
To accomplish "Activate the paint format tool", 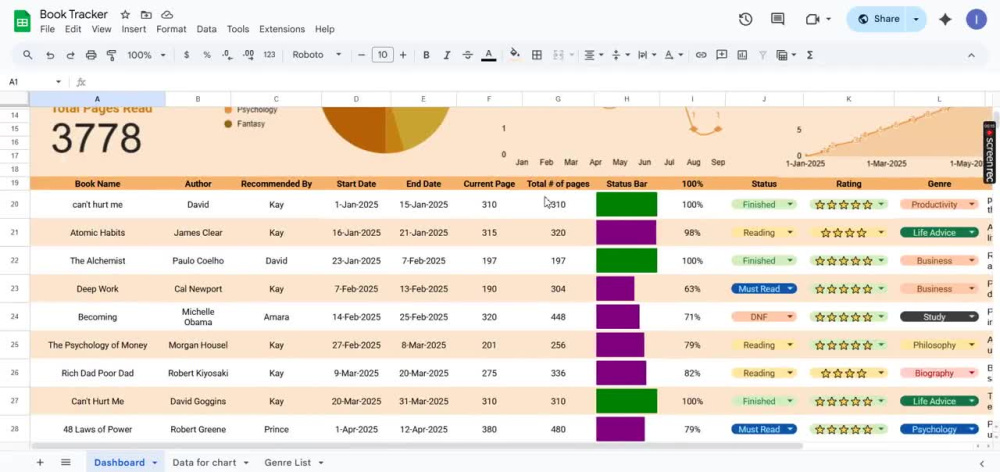I will 111,55.
